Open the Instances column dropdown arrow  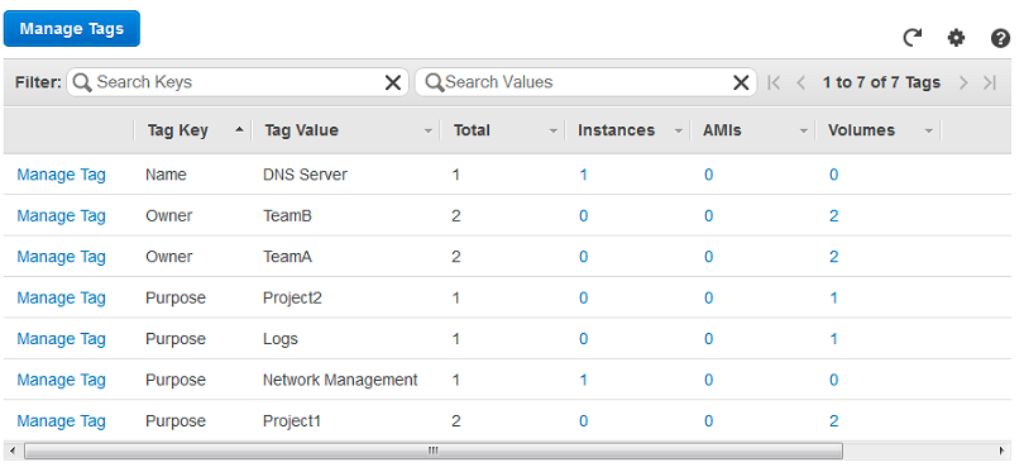(677, 131)
